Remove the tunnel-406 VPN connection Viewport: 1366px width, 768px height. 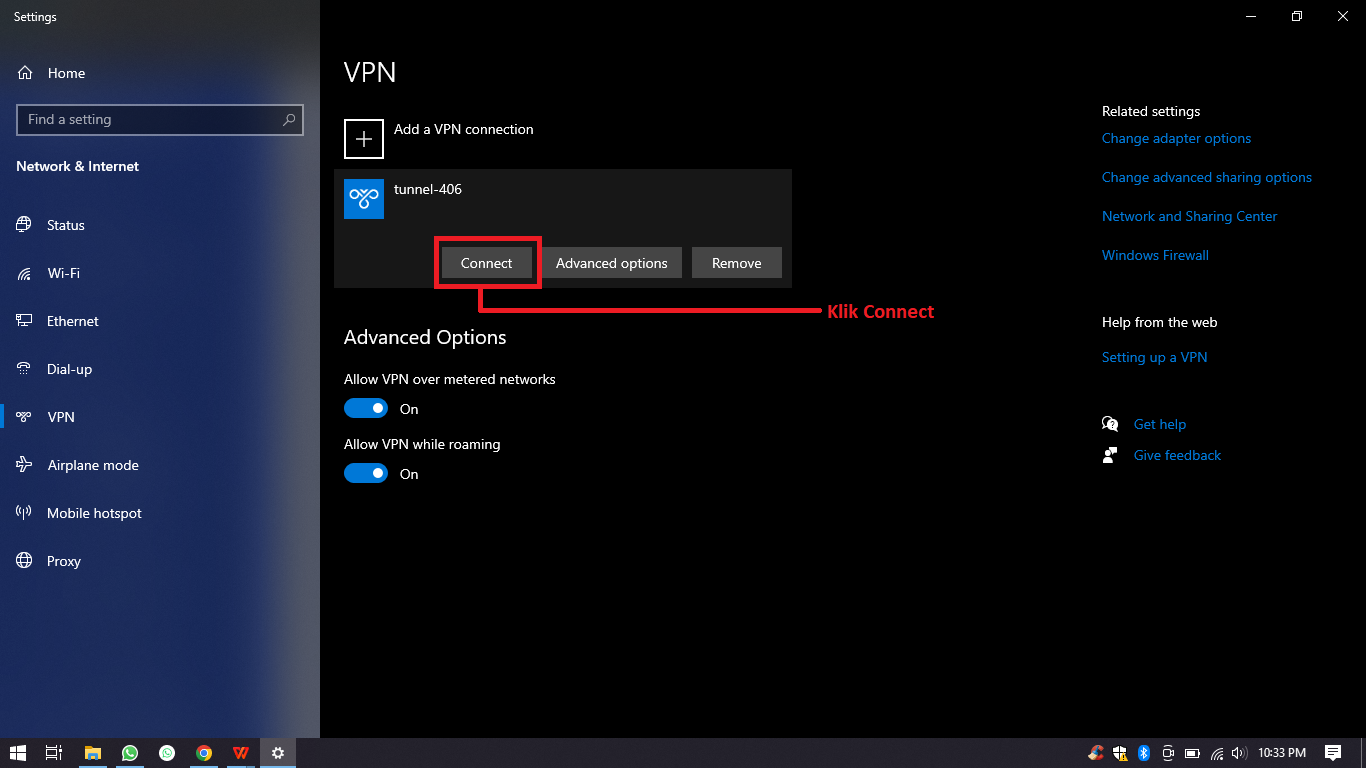(x=737, y=263)
